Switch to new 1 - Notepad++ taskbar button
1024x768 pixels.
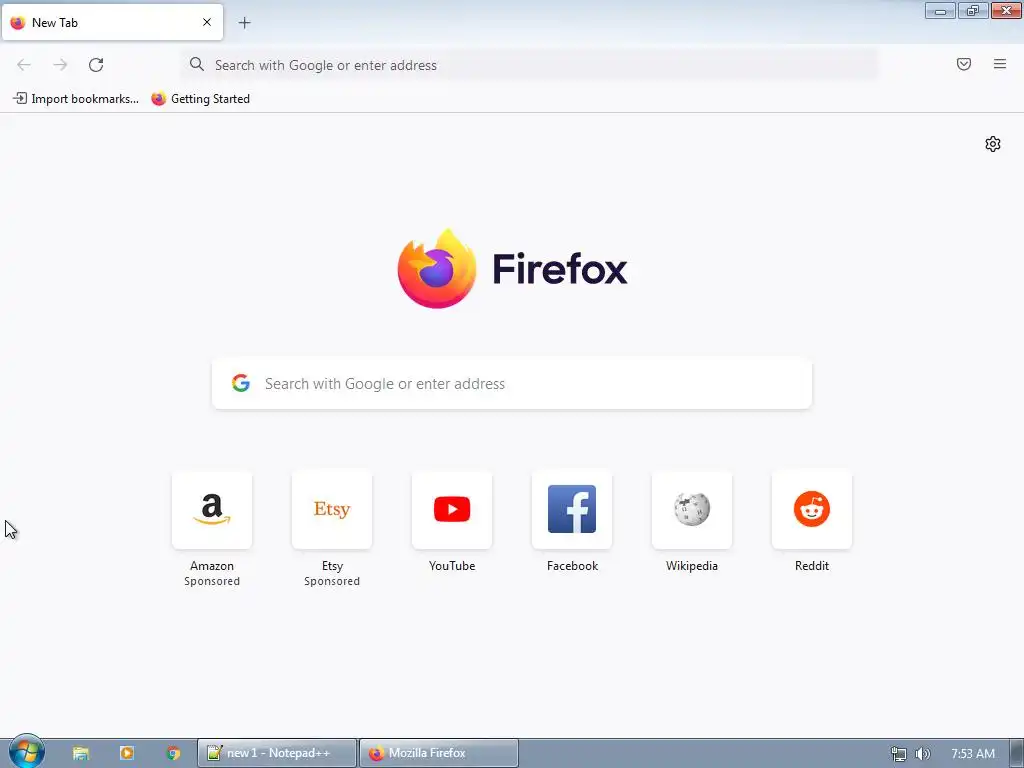click(x=278, y=753)
